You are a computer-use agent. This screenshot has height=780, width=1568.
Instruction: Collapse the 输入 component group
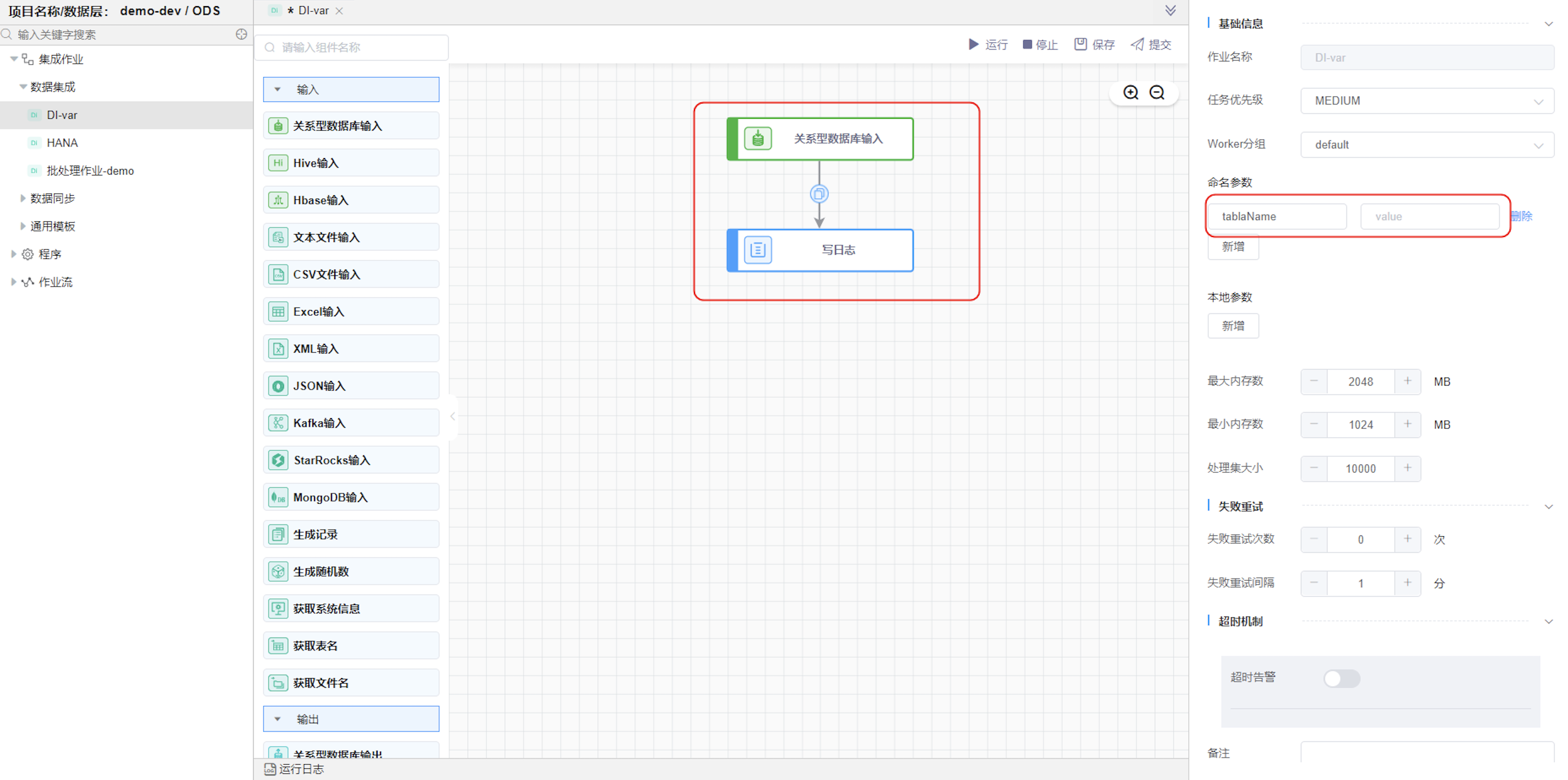point(277,89)
